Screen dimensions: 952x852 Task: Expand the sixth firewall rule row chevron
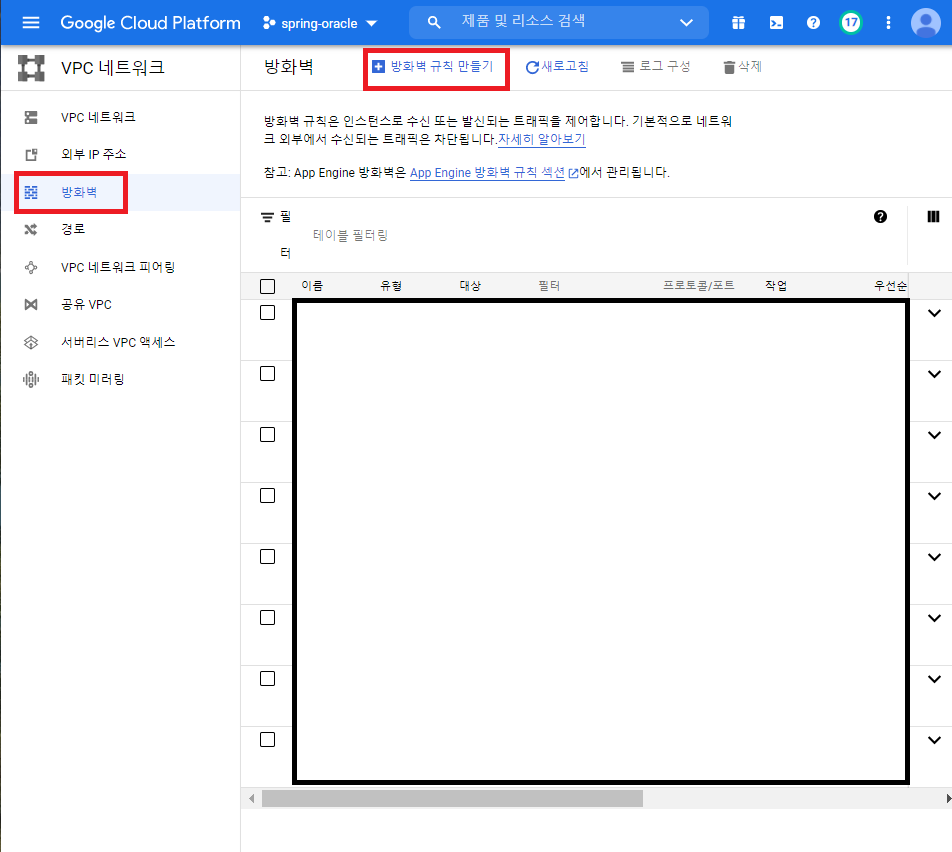click(x=934, y=618)
